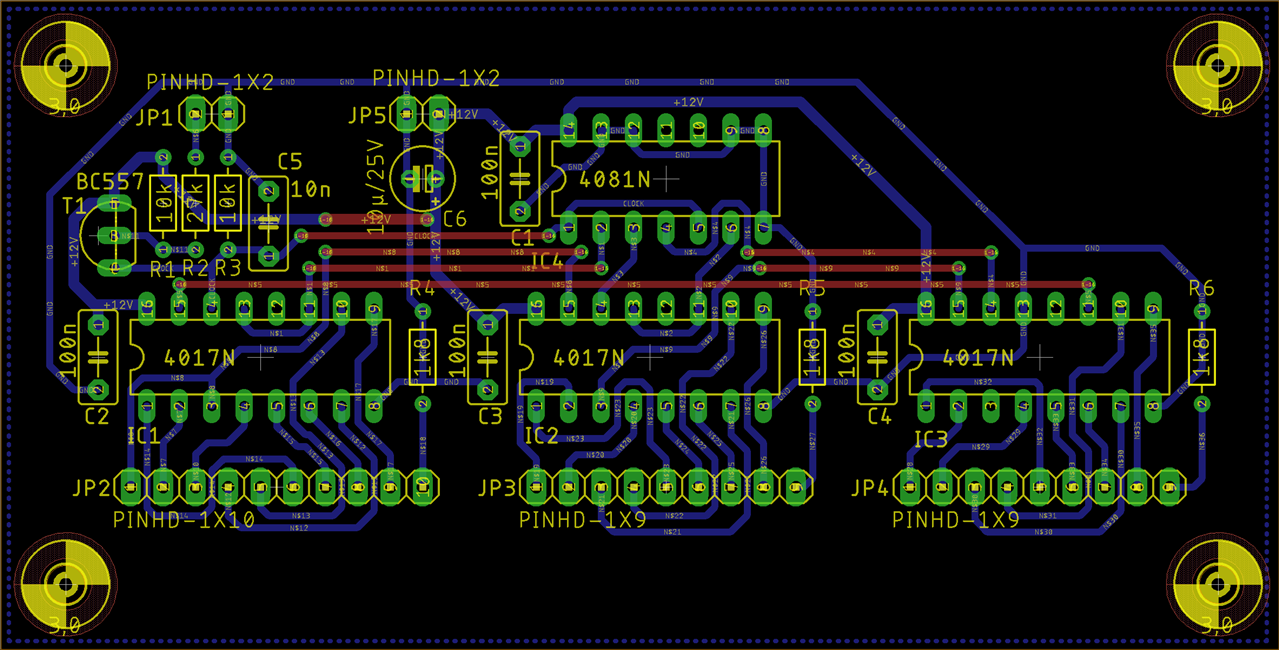Click the IC4 designator label
Image resolution: width=1279 pixels, height=650 pixels.
(548, 262)
